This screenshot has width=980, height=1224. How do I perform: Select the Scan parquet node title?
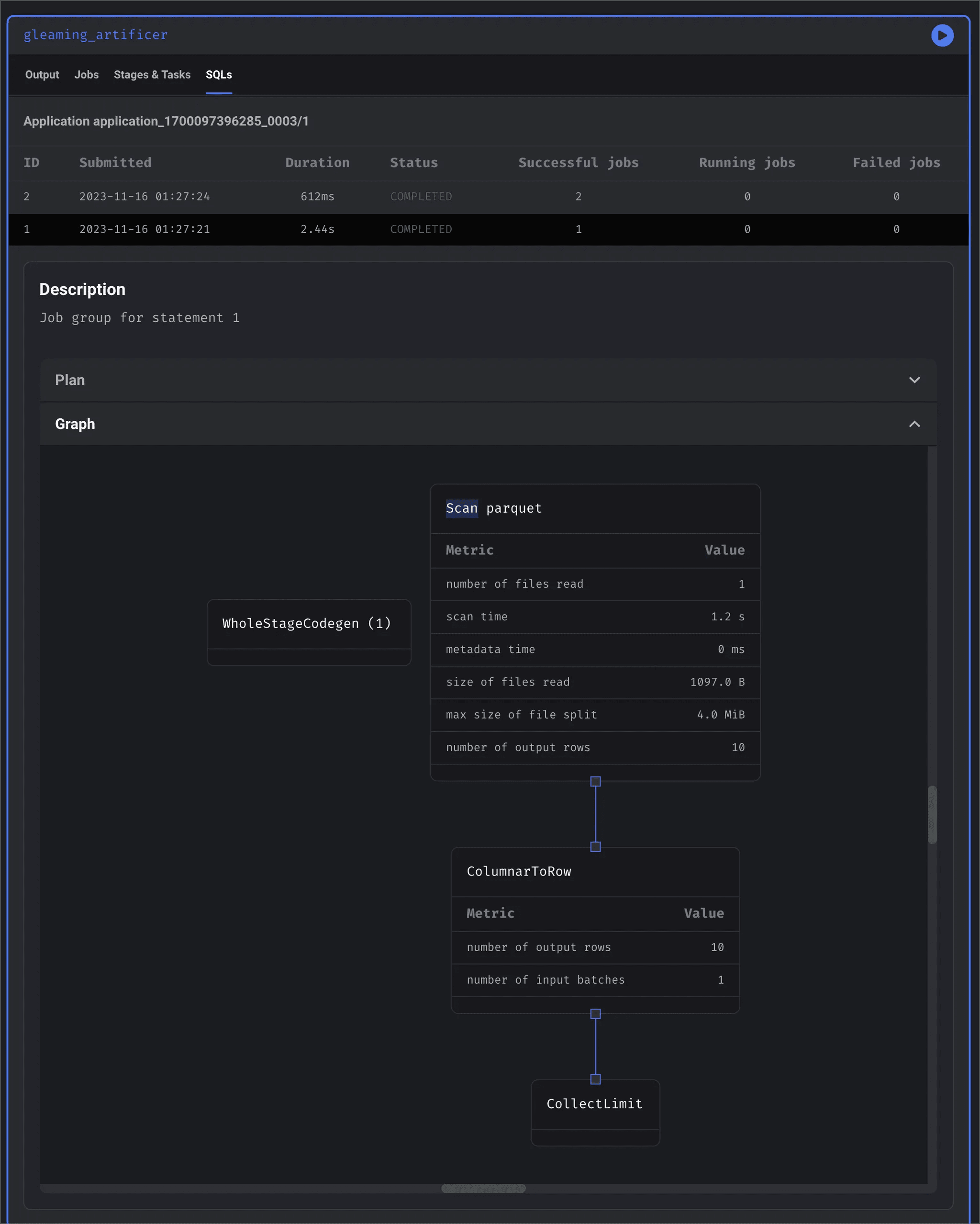(x=494, y=508)
